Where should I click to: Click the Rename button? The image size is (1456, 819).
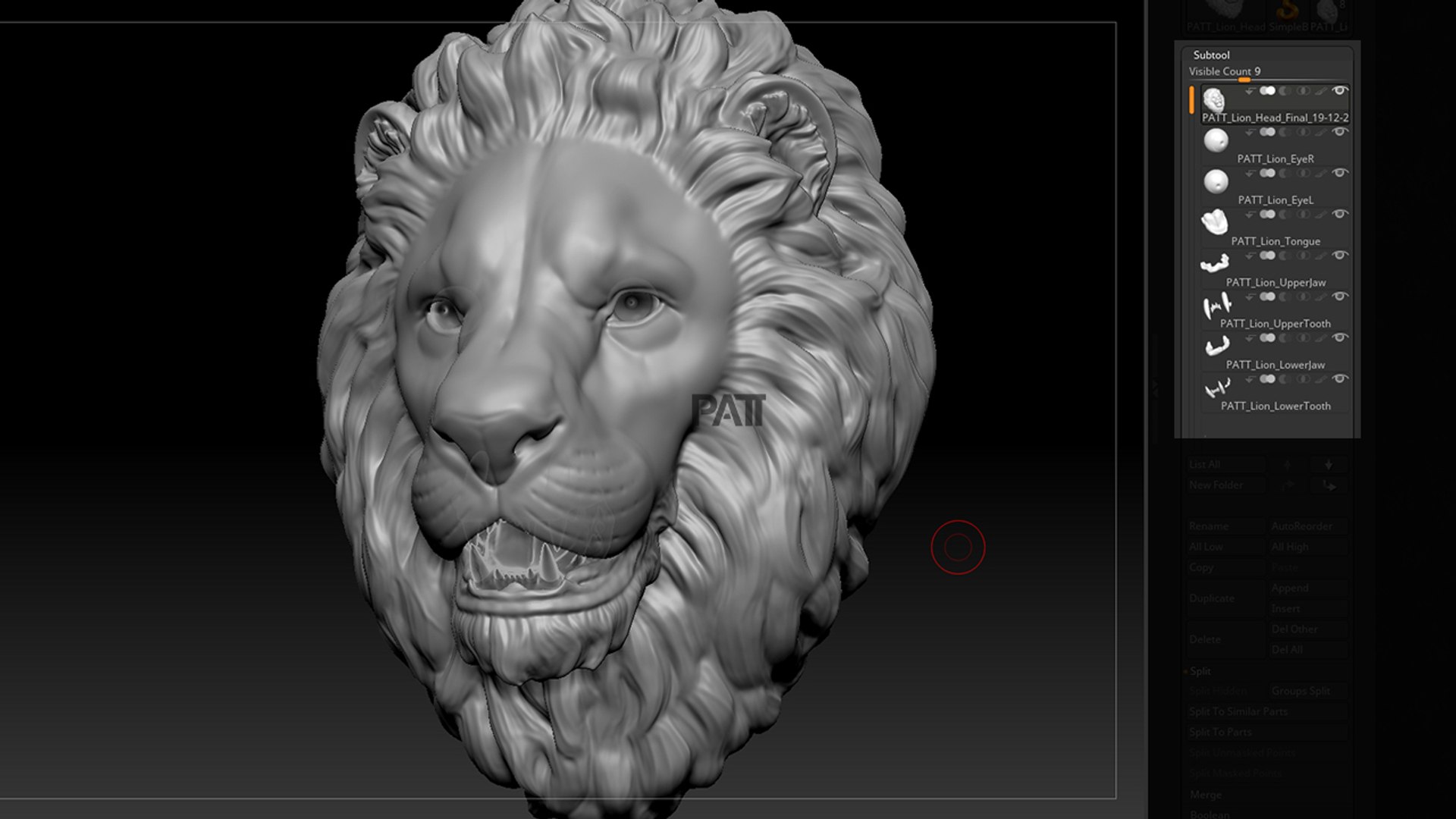1225,526
